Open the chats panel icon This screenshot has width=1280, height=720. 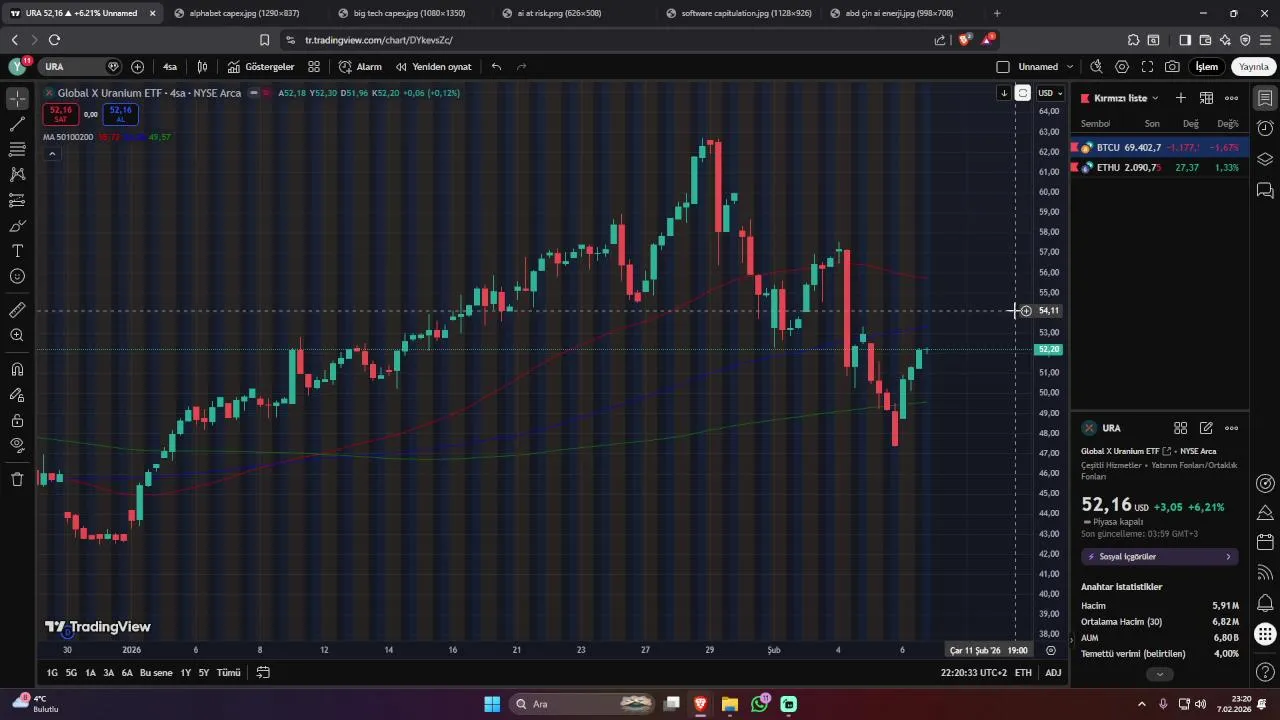(1265, 190)
